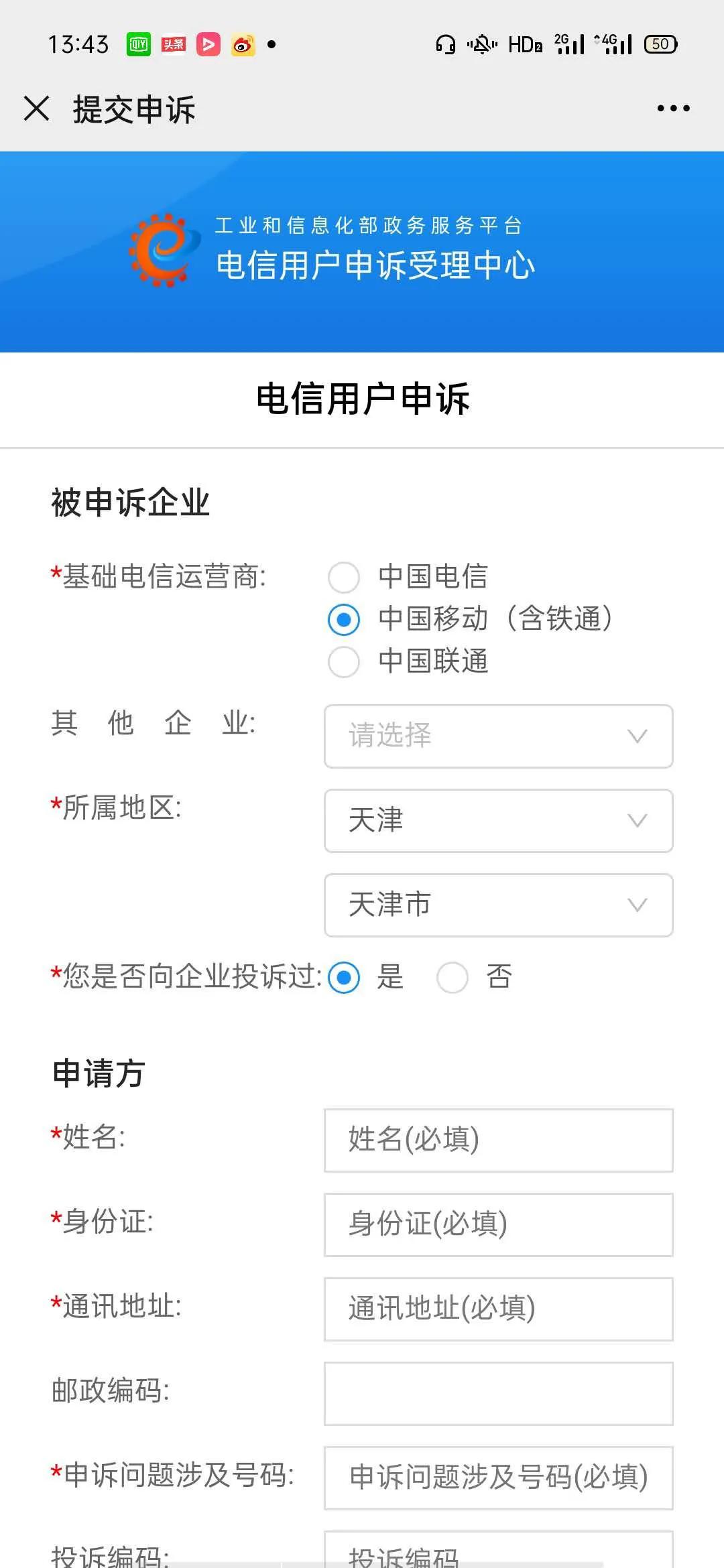Select the 中国电信 radio option

point(344,578)
